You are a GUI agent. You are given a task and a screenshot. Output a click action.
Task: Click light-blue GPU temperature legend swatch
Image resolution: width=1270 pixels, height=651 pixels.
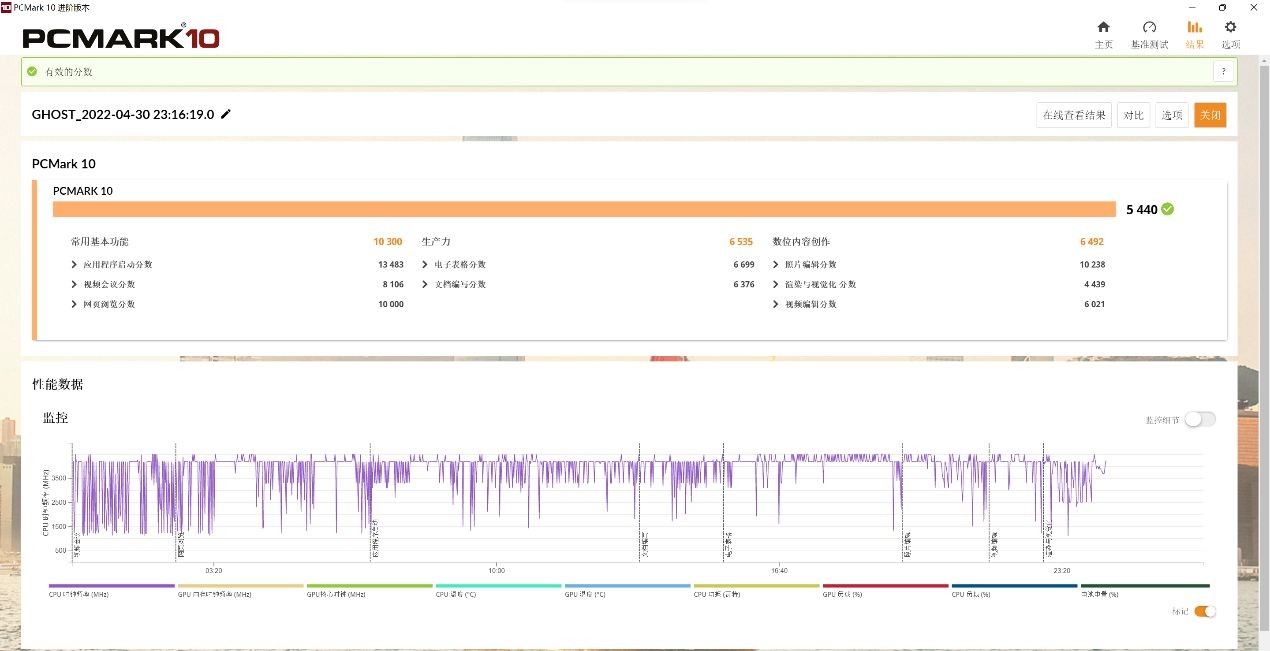tap(627, 586)
